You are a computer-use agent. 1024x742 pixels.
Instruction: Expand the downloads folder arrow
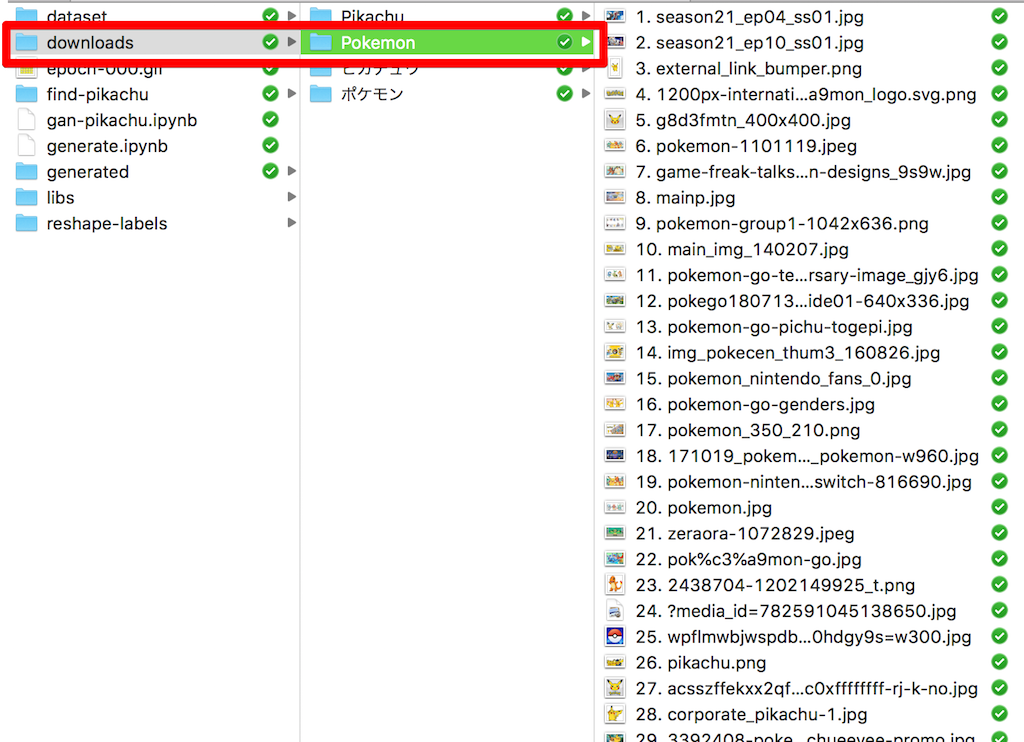291,42
